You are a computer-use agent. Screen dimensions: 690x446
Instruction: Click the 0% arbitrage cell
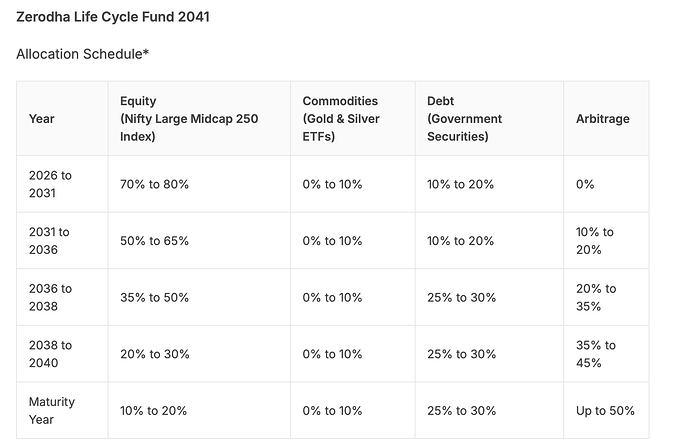pos(585,184)
